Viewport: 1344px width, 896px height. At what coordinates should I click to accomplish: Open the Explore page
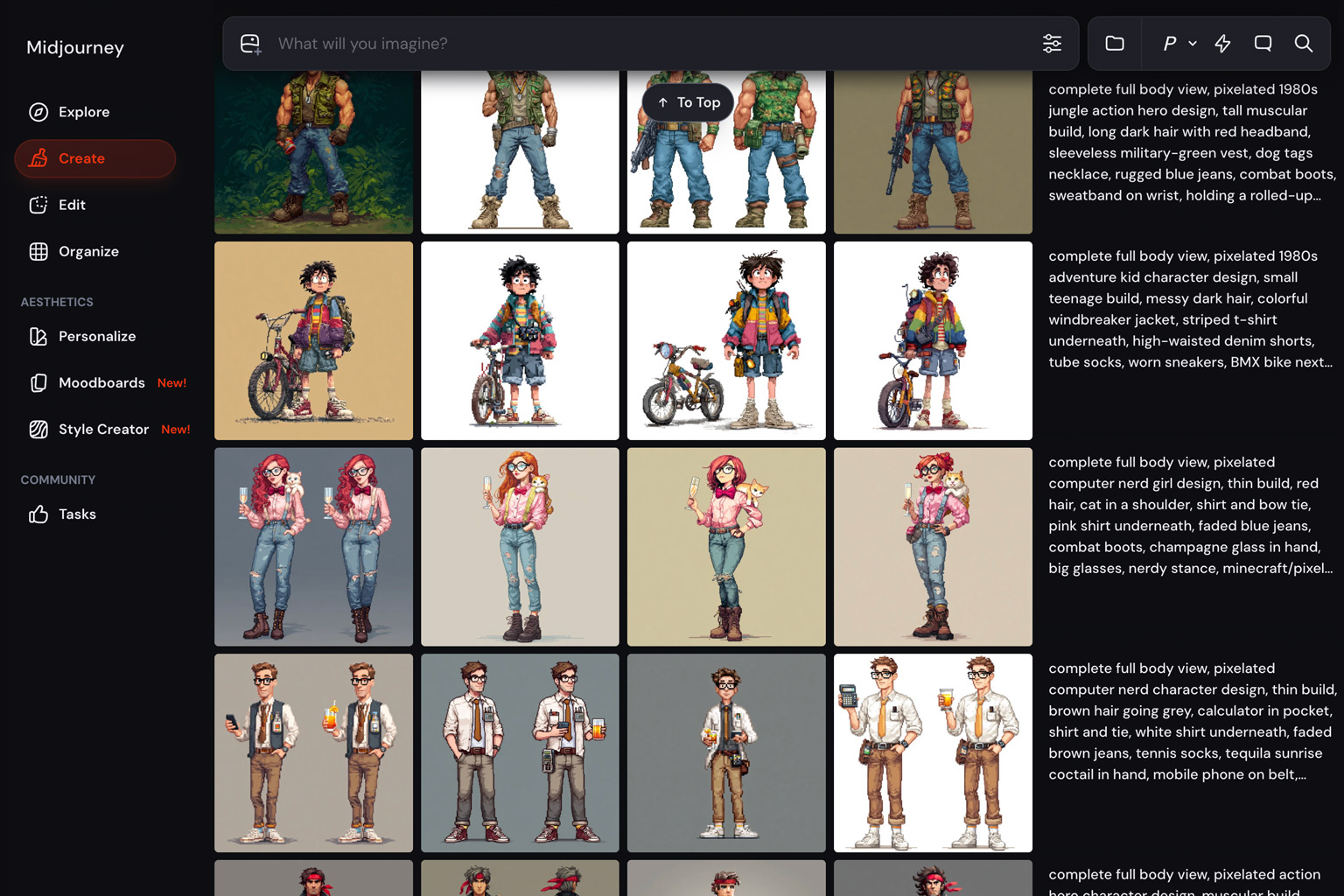[x=83, y=112]
